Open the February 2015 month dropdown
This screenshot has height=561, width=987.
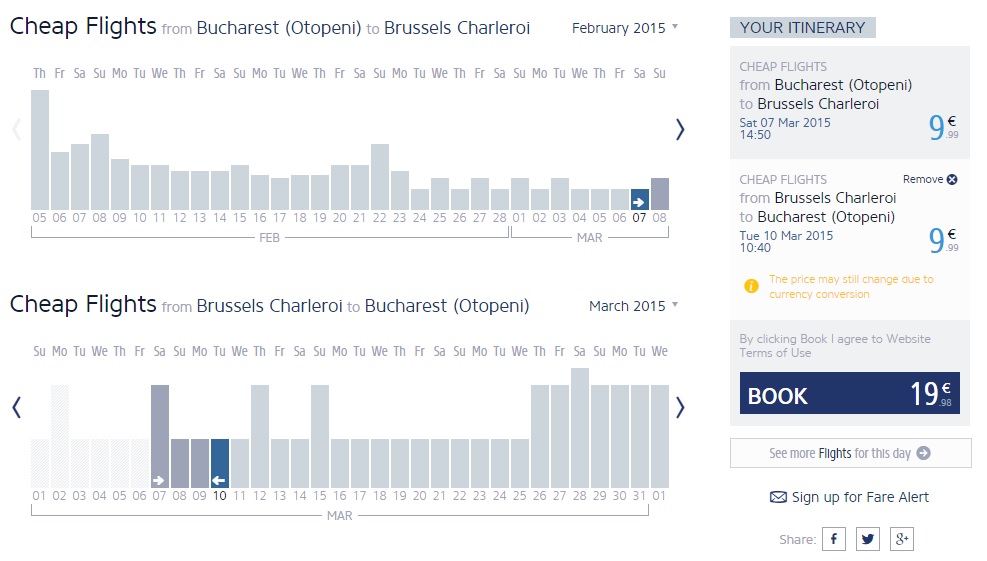(624, 28)
